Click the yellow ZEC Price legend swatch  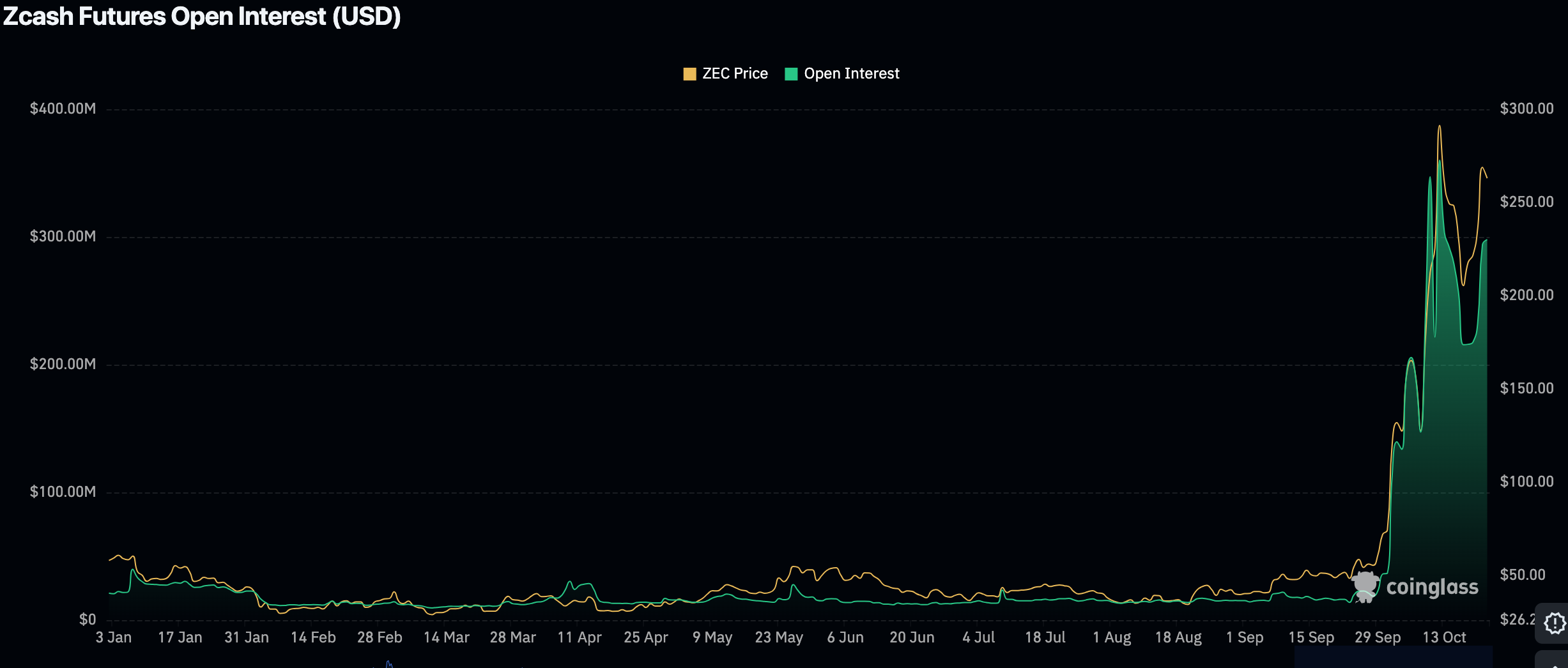click(689, 74)
